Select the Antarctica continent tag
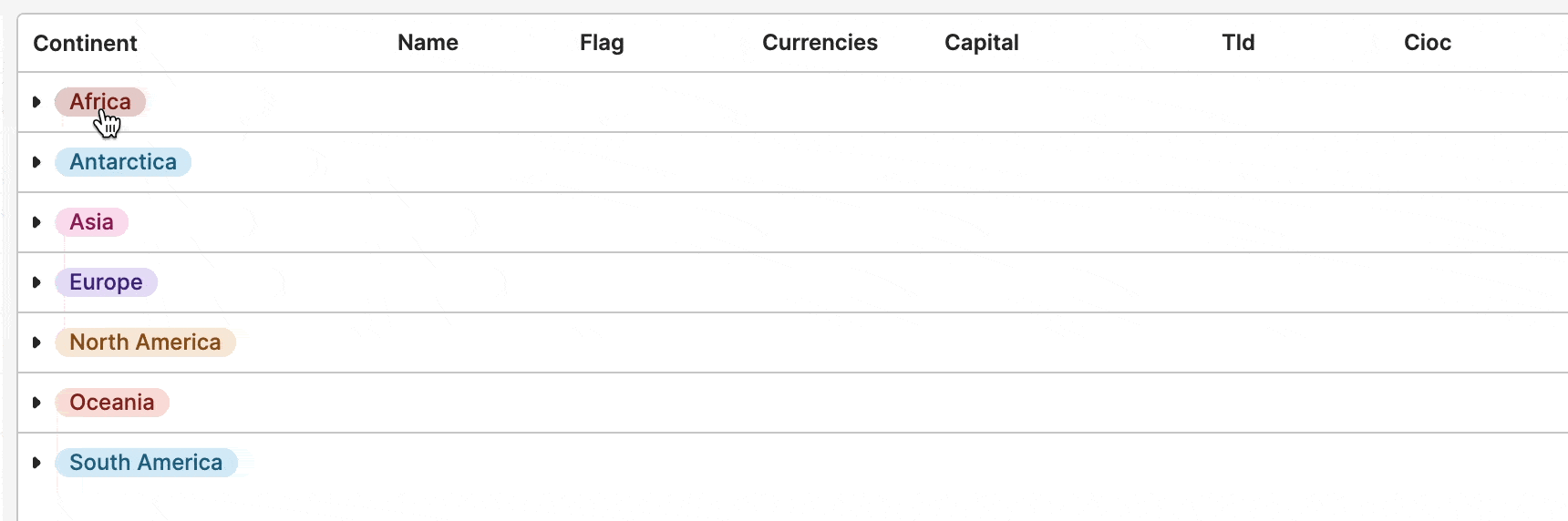Viewport: 1568px width, 521px height. pyautogui.click(x=123, y=162)
